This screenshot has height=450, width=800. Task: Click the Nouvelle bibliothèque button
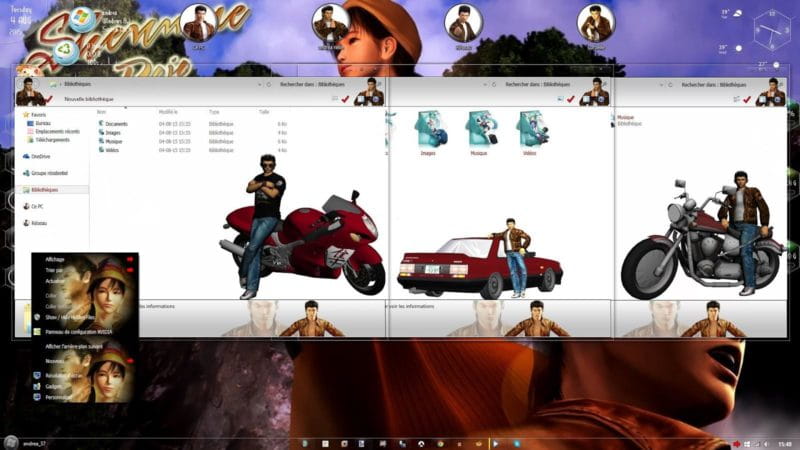pos(89,99)
